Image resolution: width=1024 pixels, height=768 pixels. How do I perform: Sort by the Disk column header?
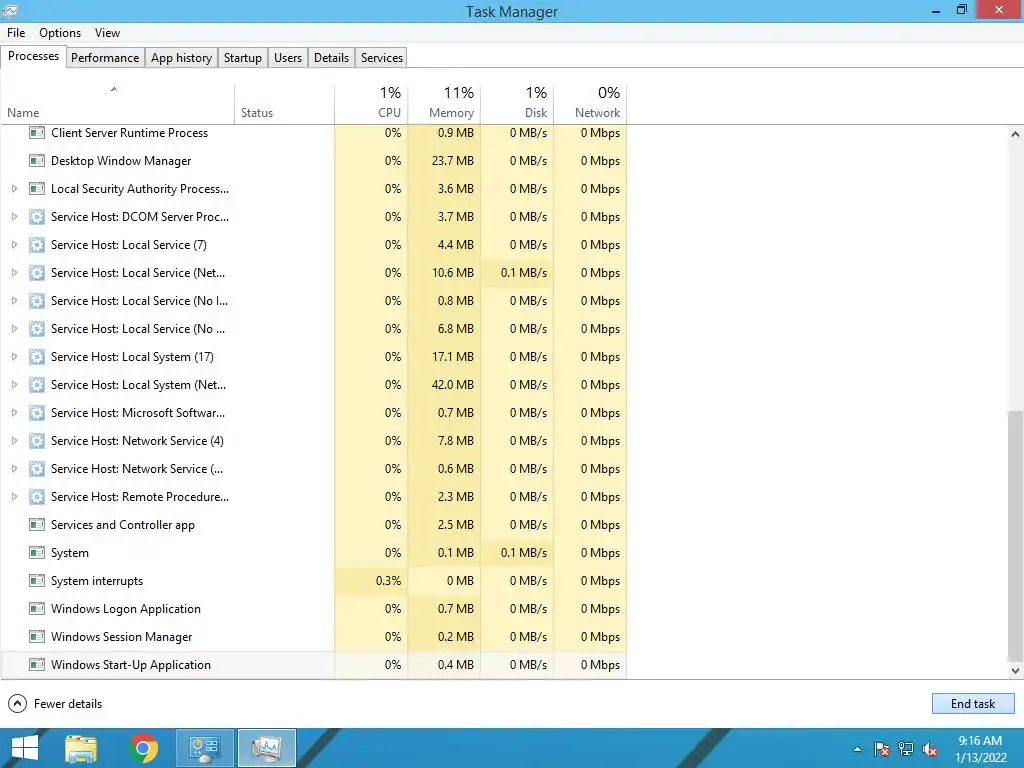click(517, 103)
